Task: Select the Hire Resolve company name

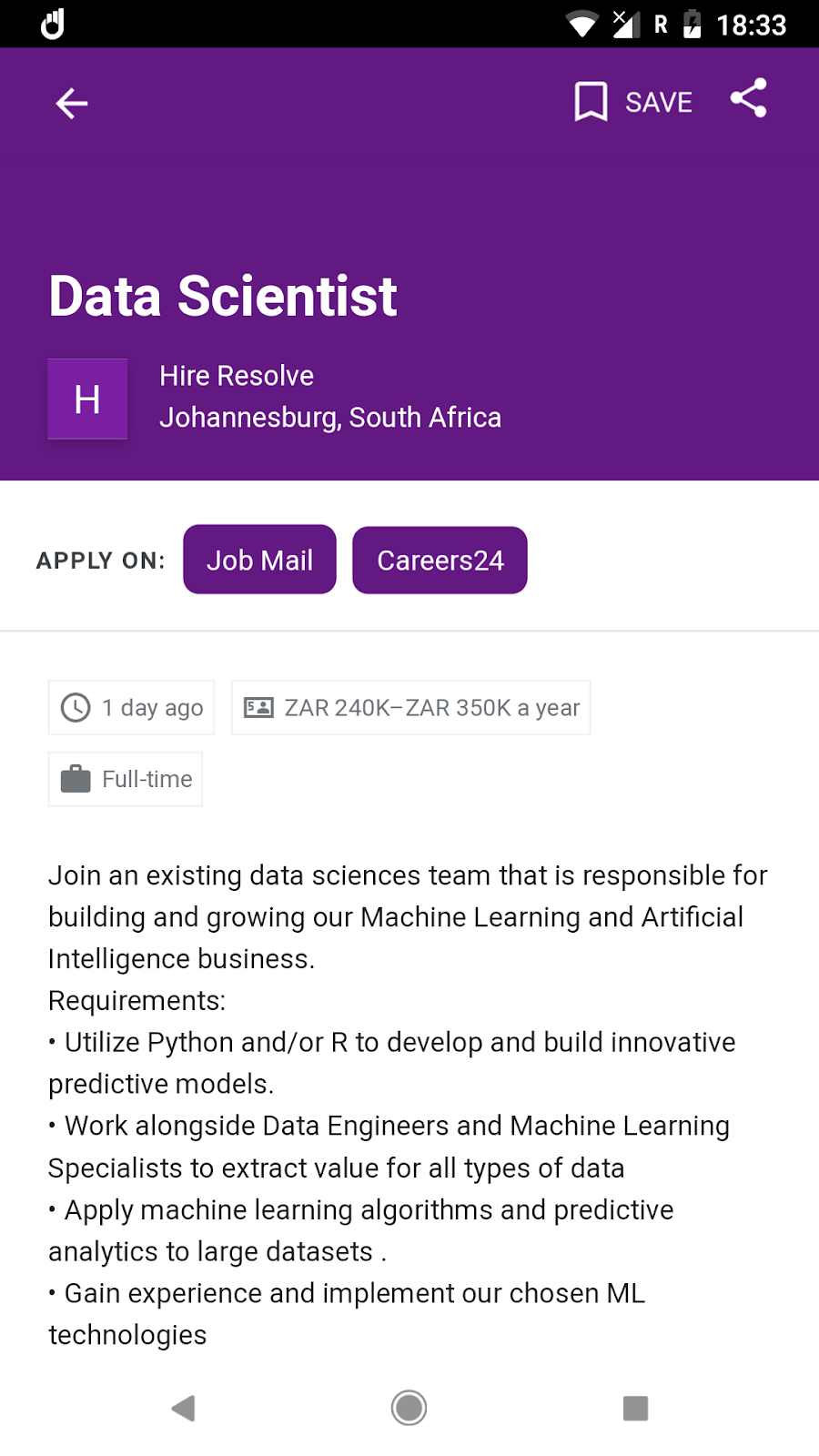Action: click(x=237, y=376)
